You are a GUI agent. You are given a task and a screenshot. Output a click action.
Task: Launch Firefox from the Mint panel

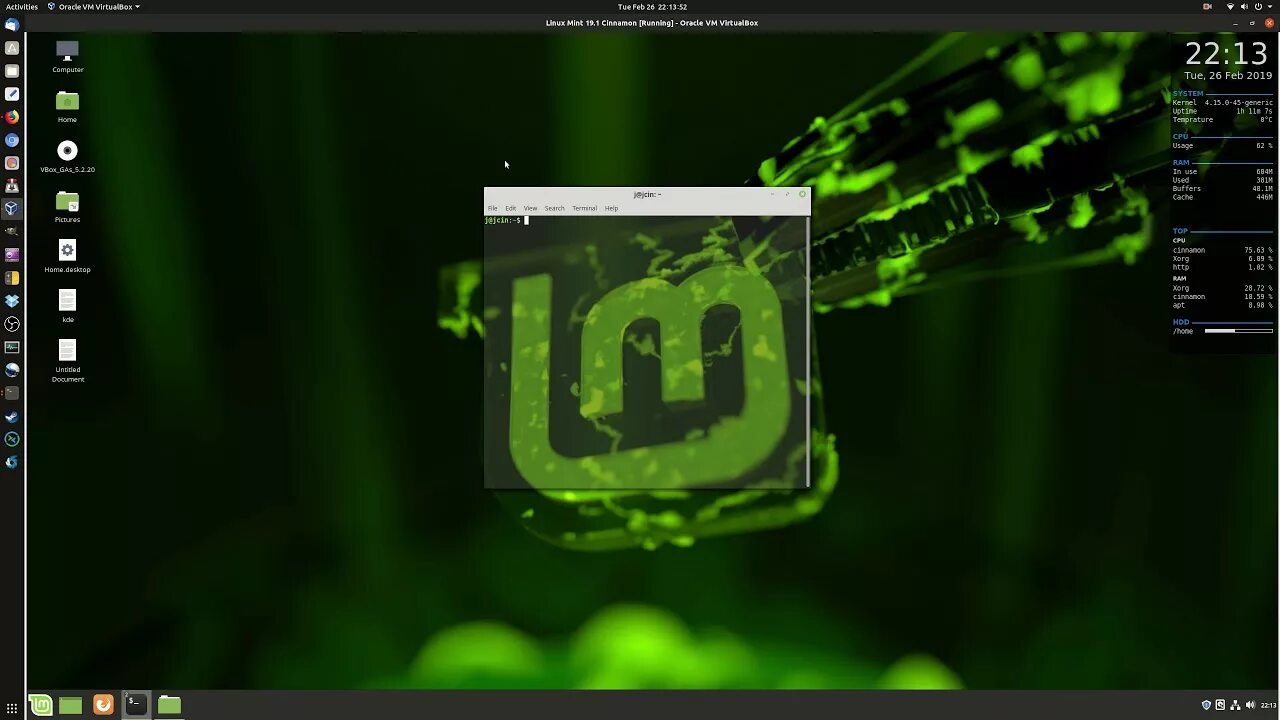[x=103, y=705]
